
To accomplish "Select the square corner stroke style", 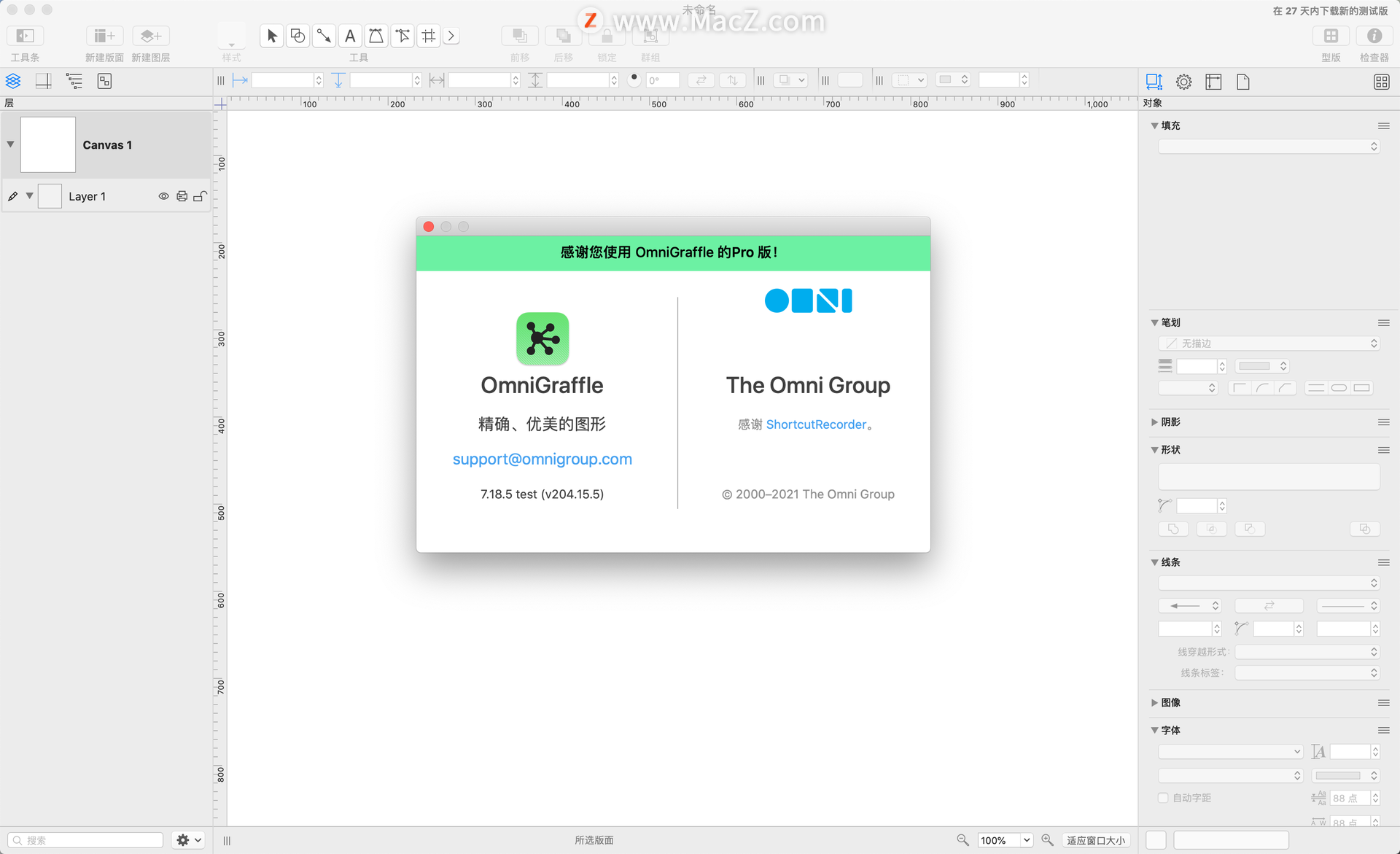I will (x=1240, y=388).
